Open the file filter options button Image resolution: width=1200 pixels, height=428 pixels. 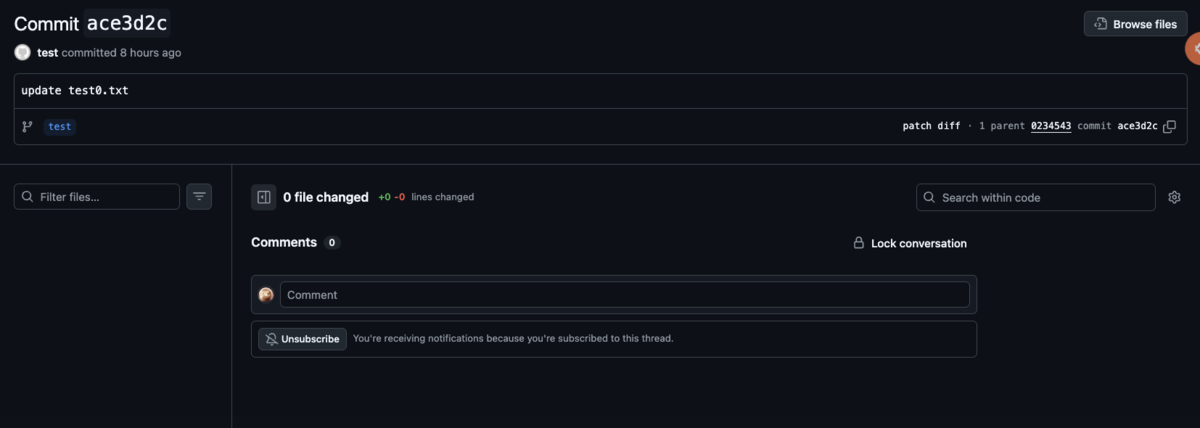199,197
